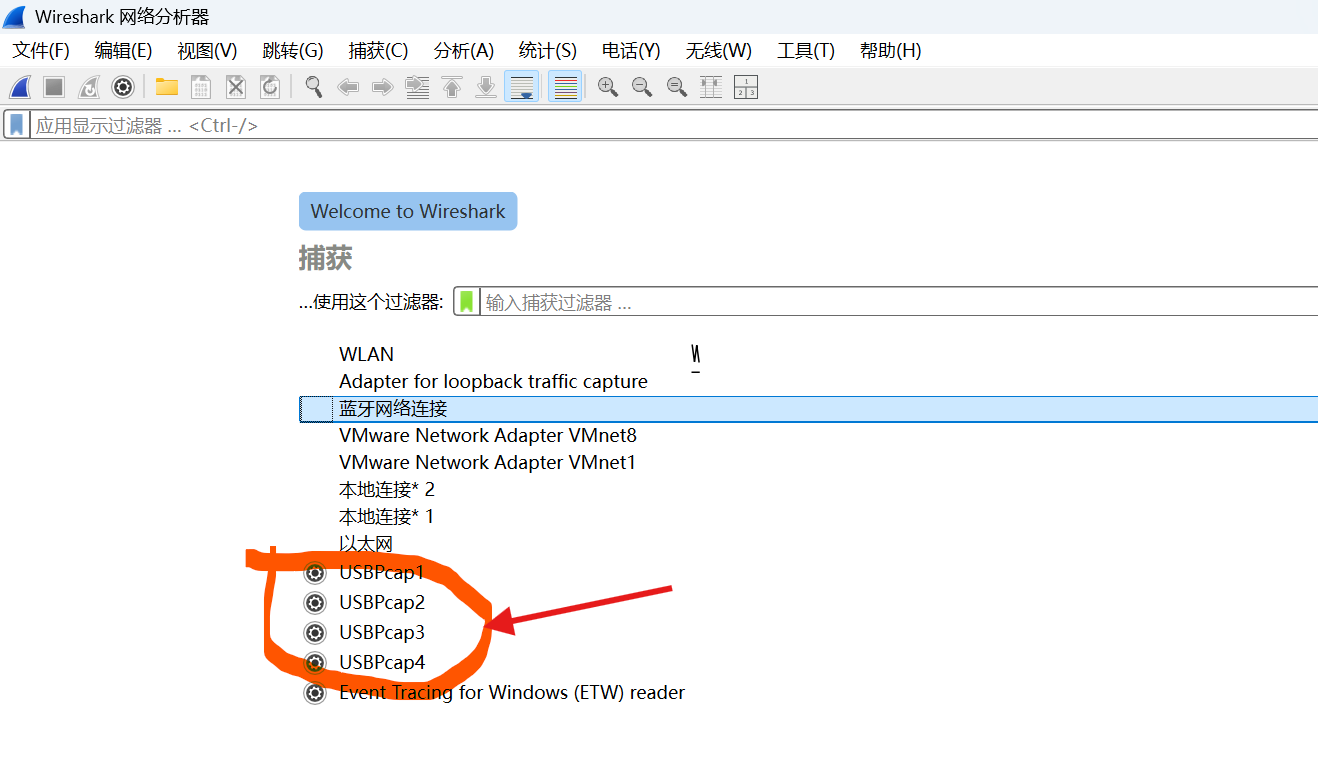Click the find packet magnifier icon
The image size is (1318, 781).
point(314,87)
